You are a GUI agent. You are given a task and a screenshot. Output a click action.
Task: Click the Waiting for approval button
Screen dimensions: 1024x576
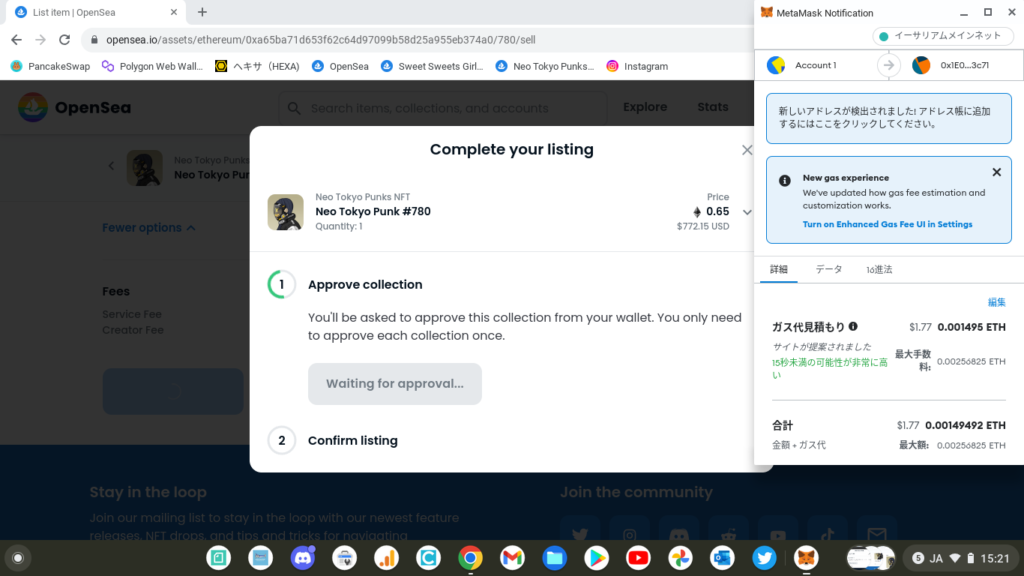395,384
